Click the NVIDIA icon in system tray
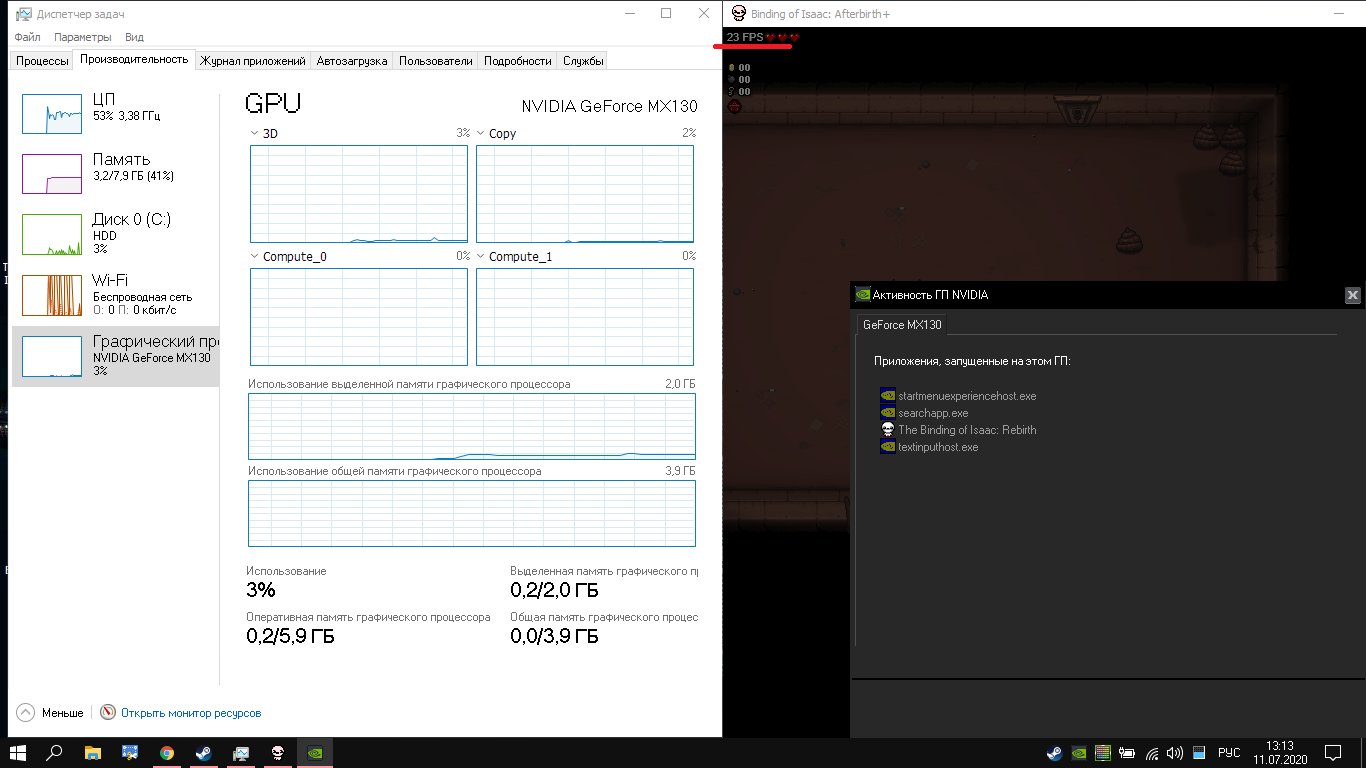Image resolution: width=1366 pixels, height=768 pixels. pos(1079,753)
